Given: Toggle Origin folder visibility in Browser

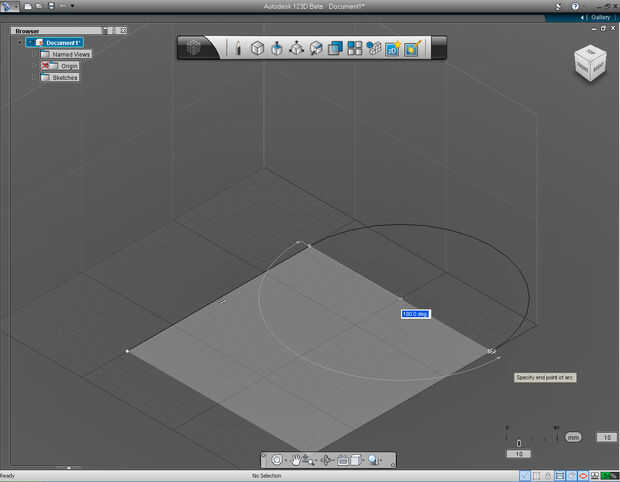Looking at the screenshot, I should pyautogui.click(x=46, y=66).
